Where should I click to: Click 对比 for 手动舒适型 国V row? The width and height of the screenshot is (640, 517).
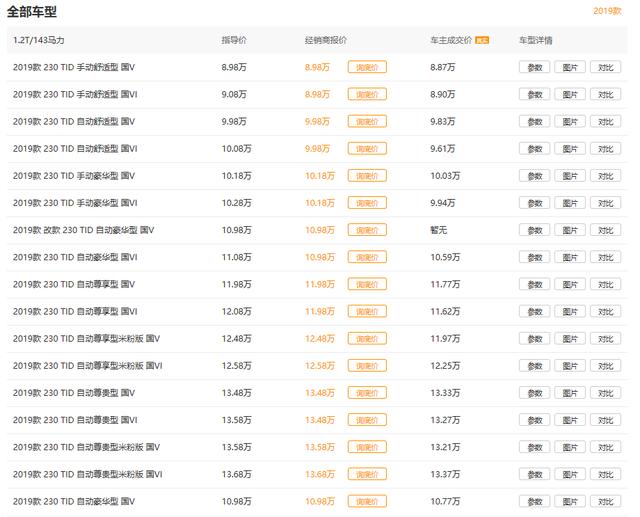pyautogui.click(x=605, y=67)
